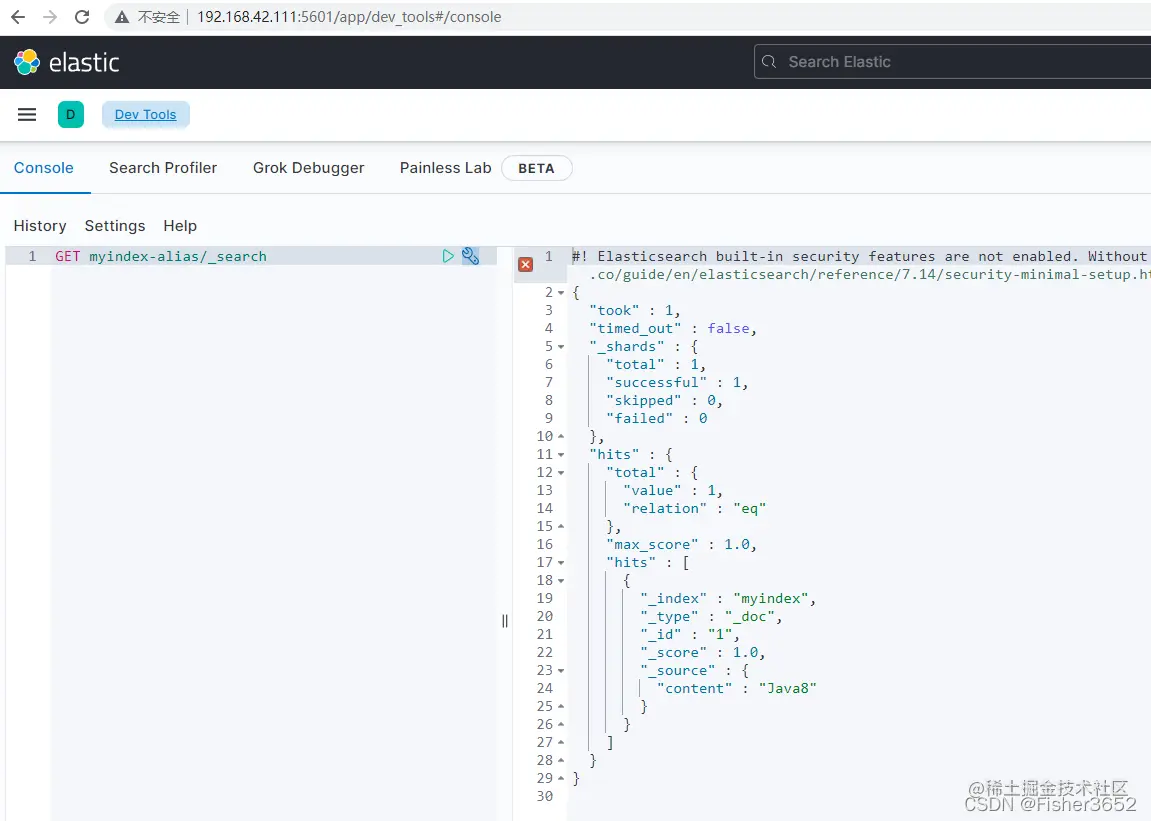This screenshot has width=1151, height=821.
Task: Open the hamburger navigation menu
Action: click(x=27, y=115)
